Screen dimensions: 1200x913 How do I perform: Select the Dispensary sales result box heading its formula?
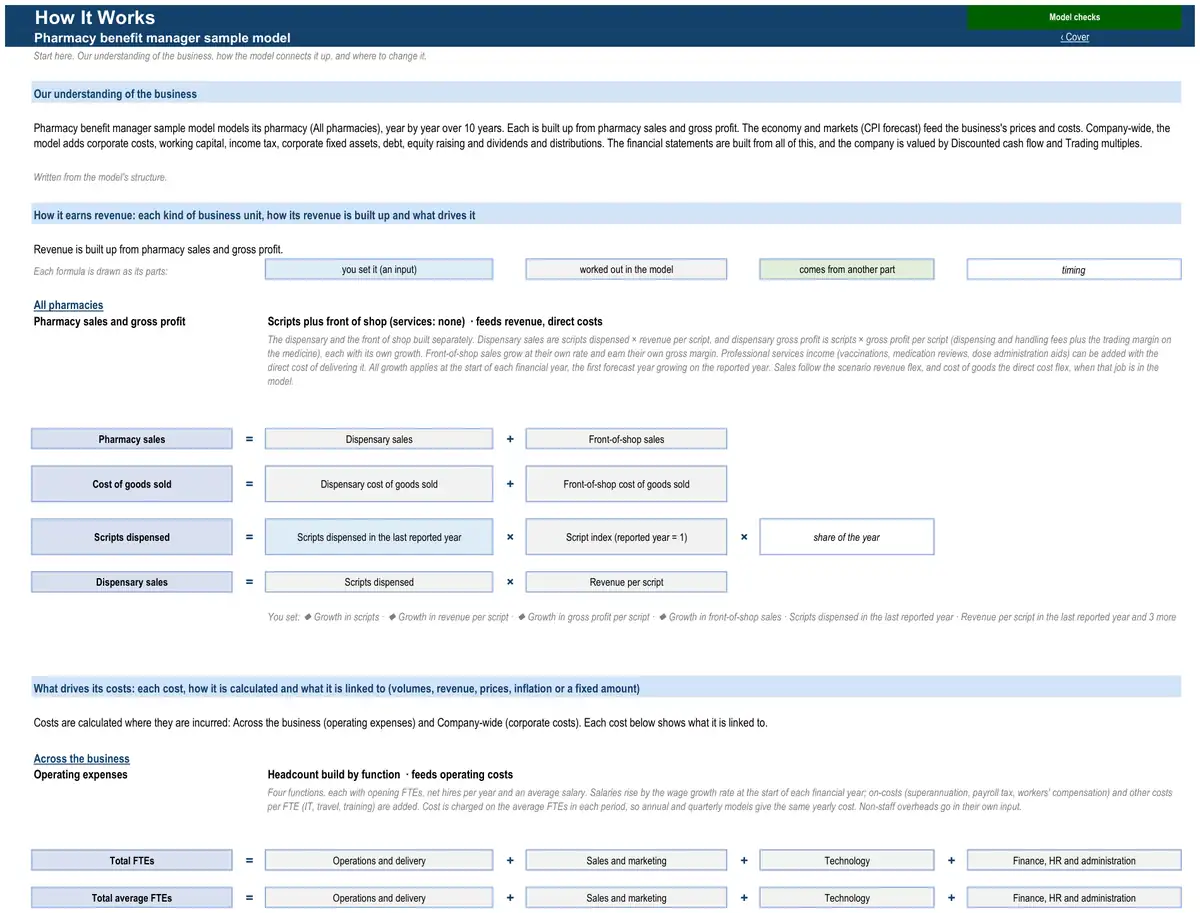(132, 582)
